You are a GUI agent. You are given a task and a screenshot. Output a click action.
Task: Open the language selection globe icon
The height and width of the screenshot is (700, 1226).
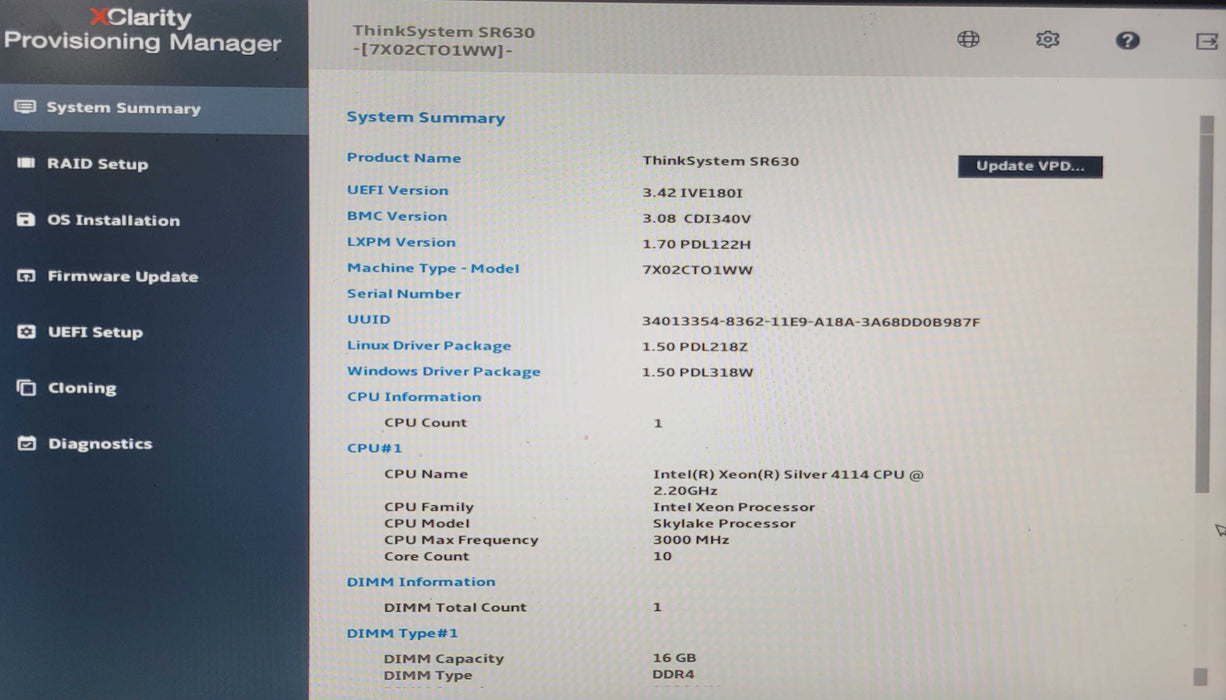tap(966, 39)
